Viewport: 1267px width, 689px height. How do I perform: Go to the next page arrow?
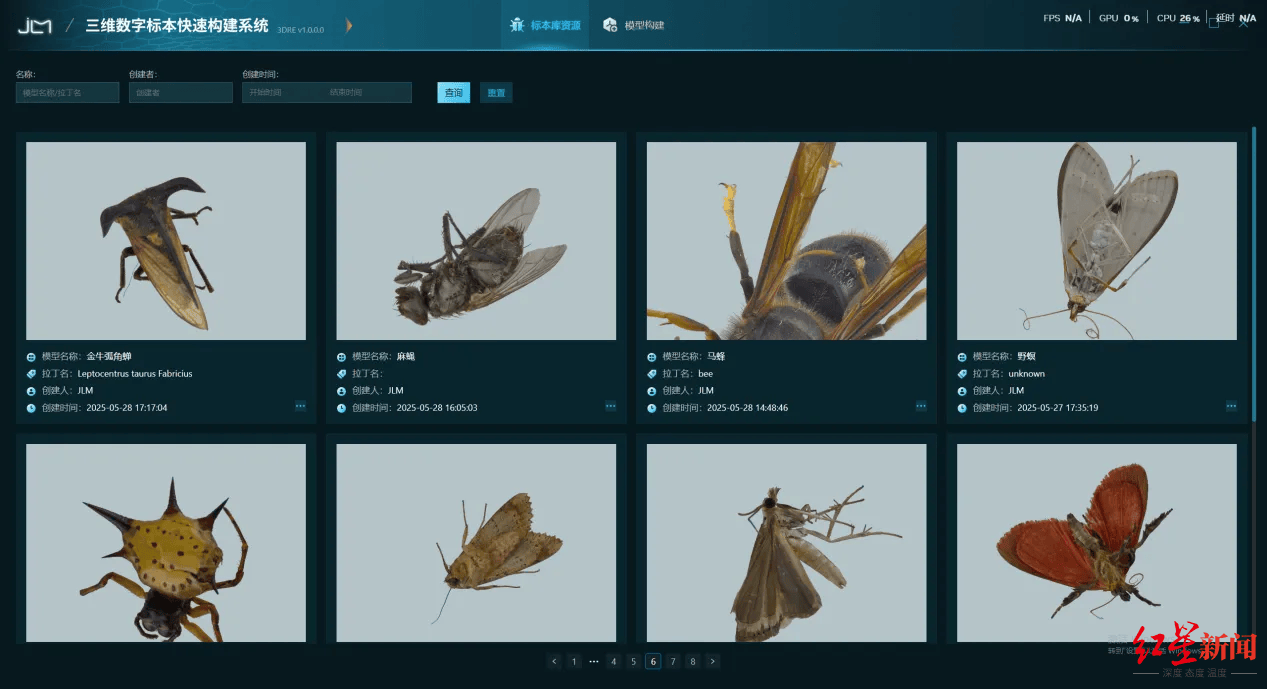[x=712, y=661]
